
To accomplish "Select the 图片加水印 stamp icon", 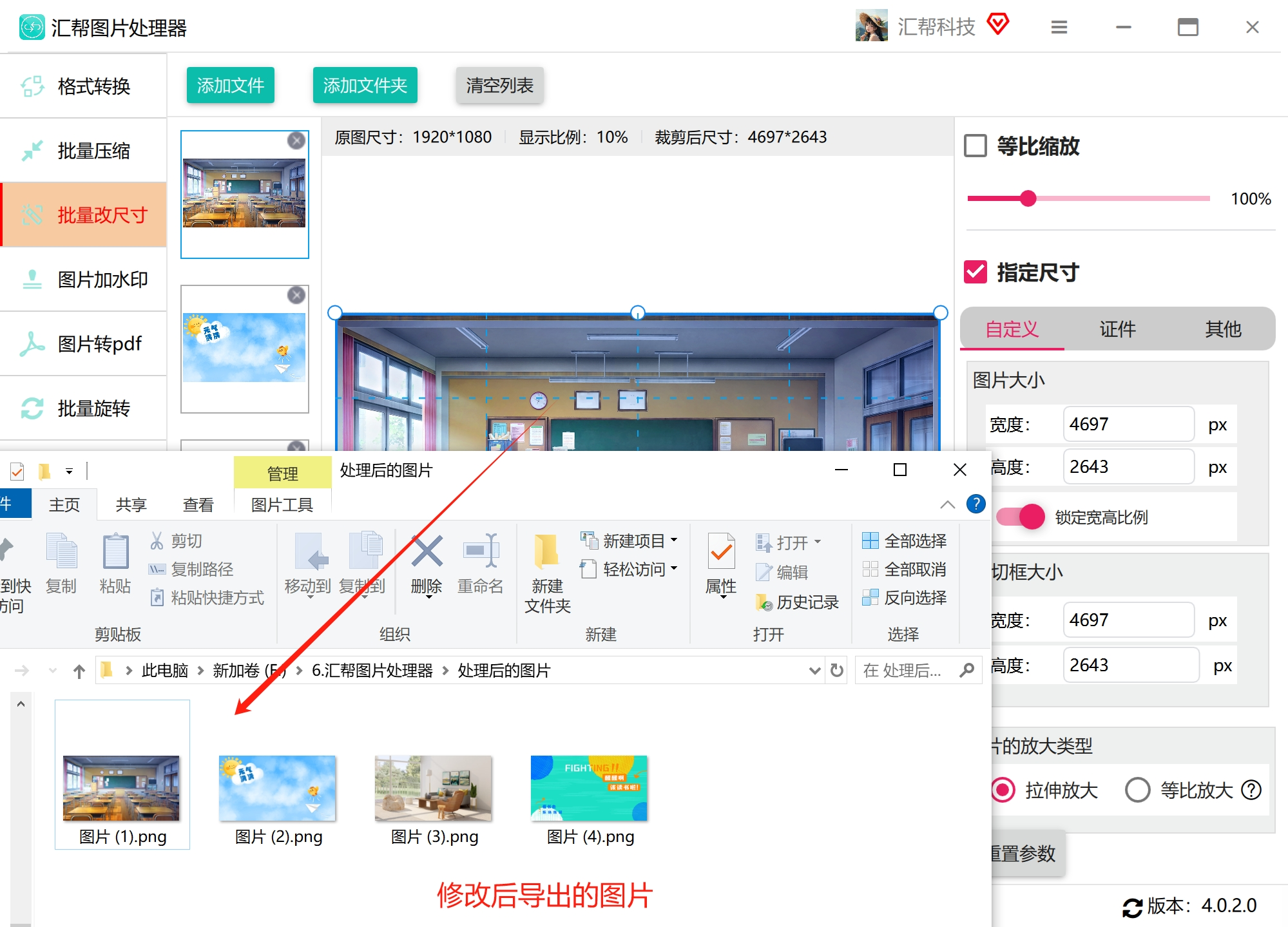I will (x=32, y=280).
